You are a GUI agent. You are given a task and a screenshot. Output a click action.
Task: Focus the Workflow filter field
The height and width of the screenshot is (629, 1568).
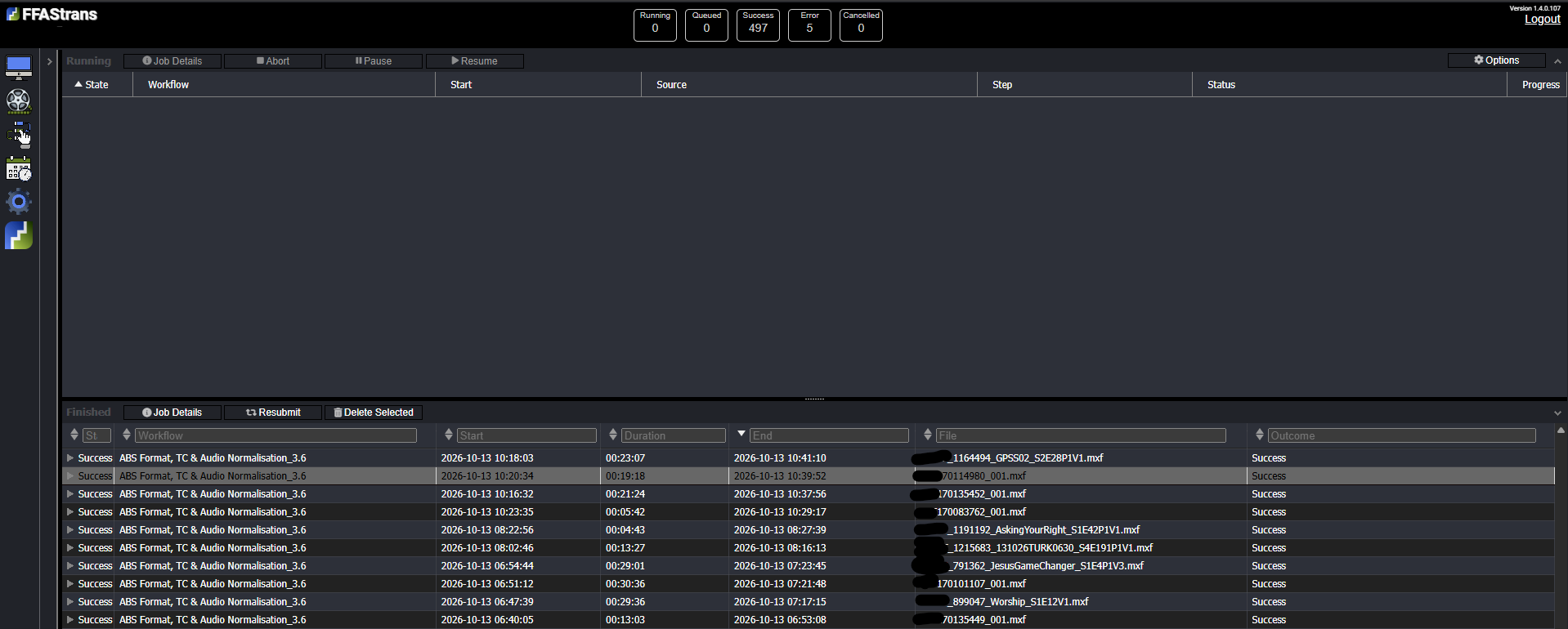pos(276,436)
